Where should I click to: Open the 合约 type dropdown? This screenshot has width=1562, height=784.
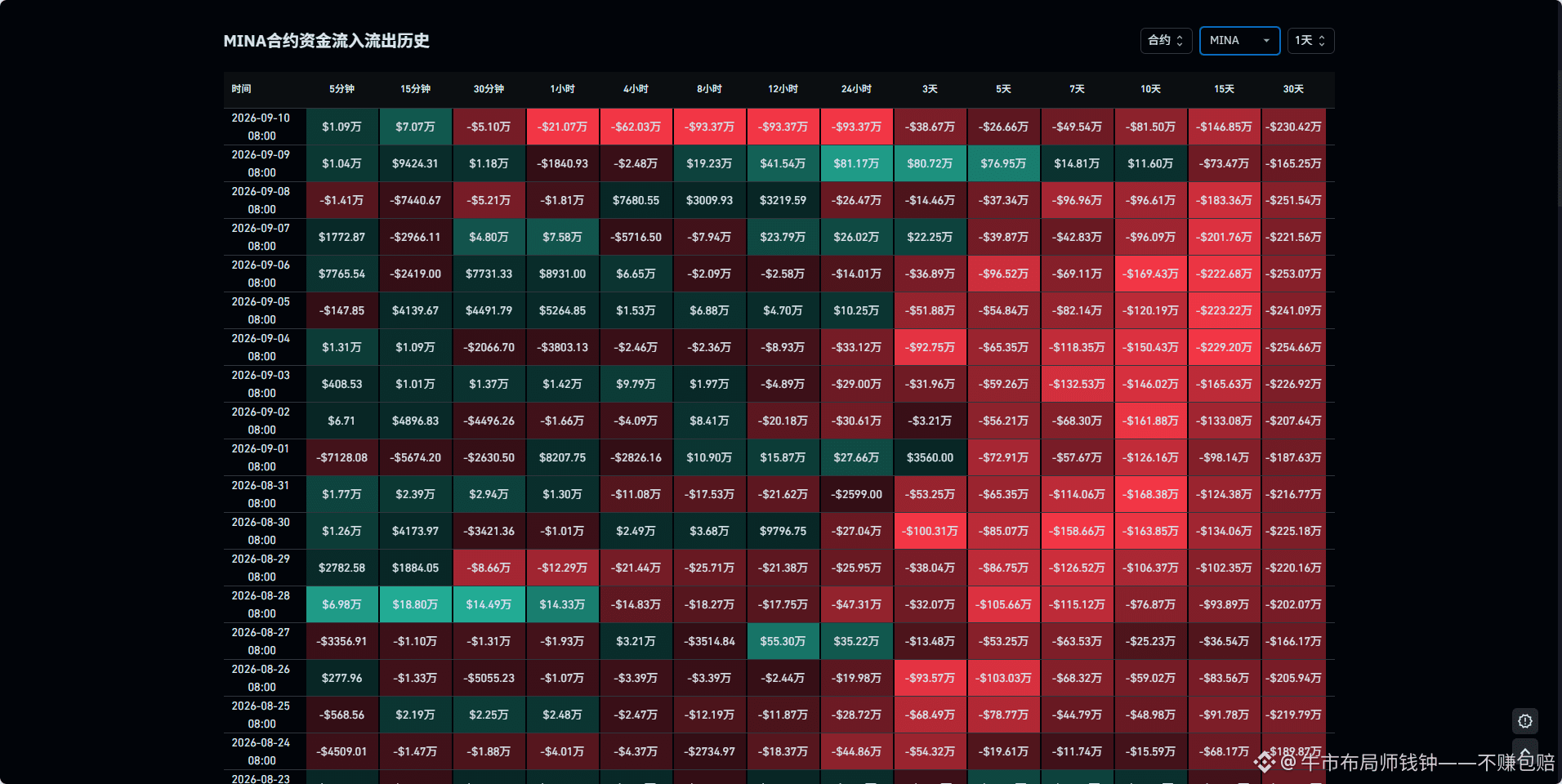coord(1166,41)
